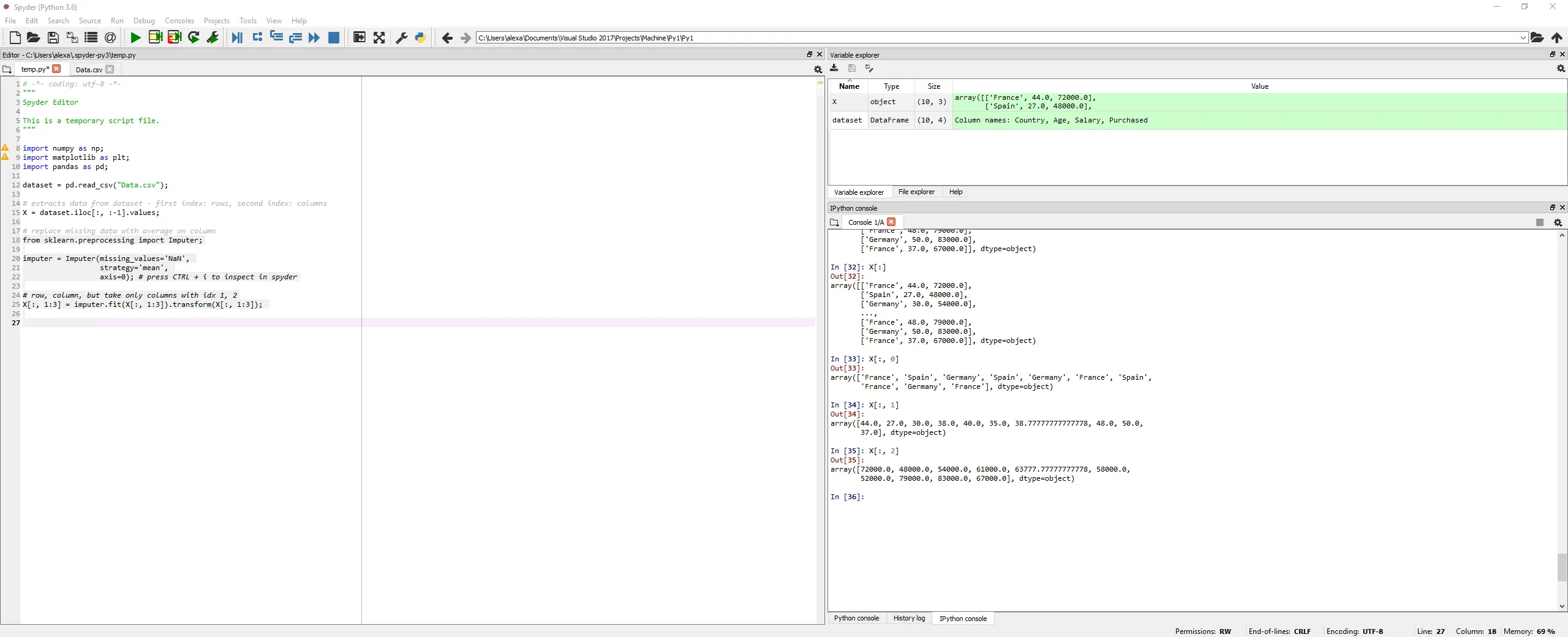Change to parent directory up-arrow icon
The width and height of the screenshot is (1568, 637).
1556,38
